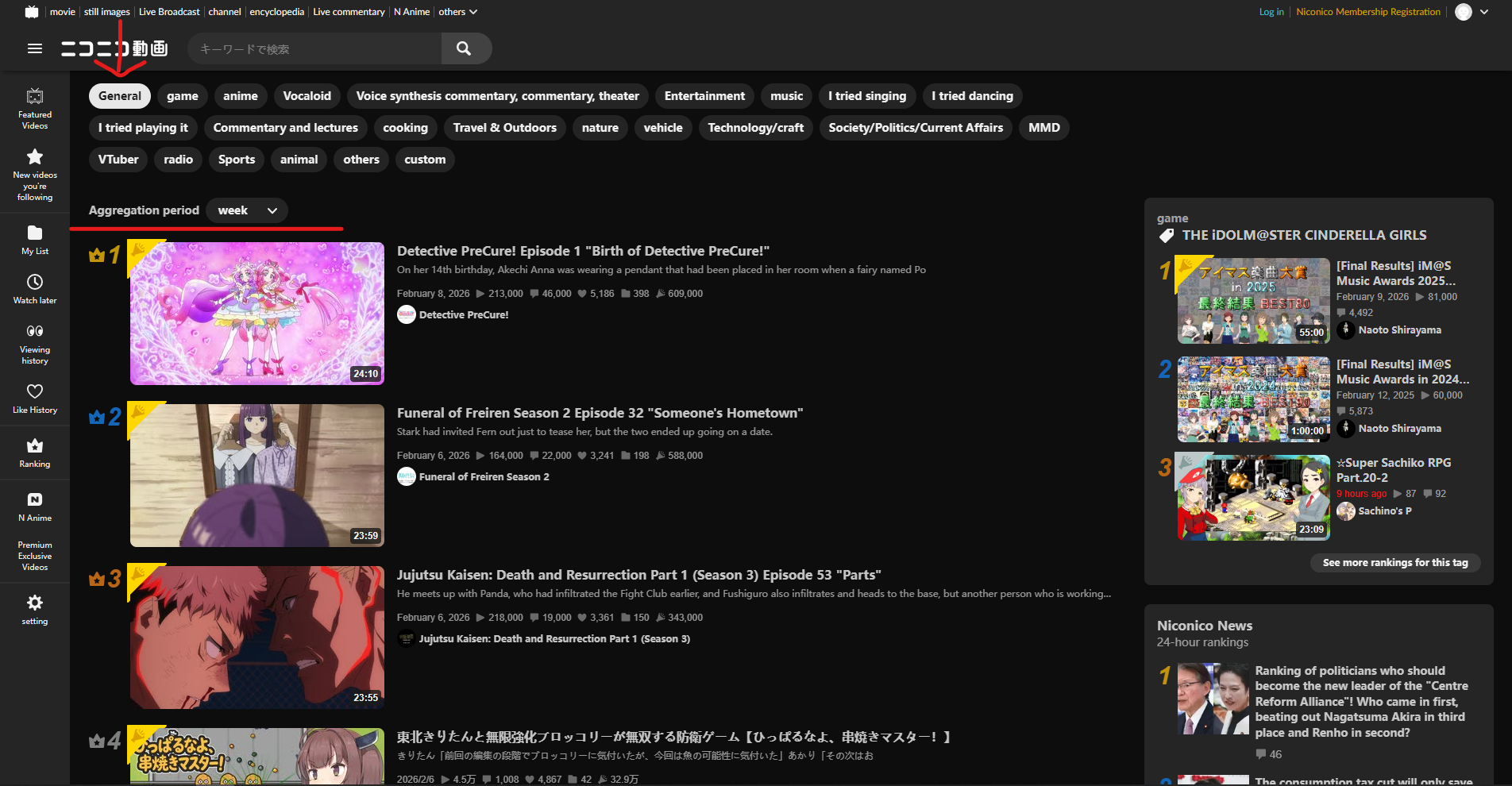Open Like History heart icon
The image size is (1512, 786).
pos(35,399)
